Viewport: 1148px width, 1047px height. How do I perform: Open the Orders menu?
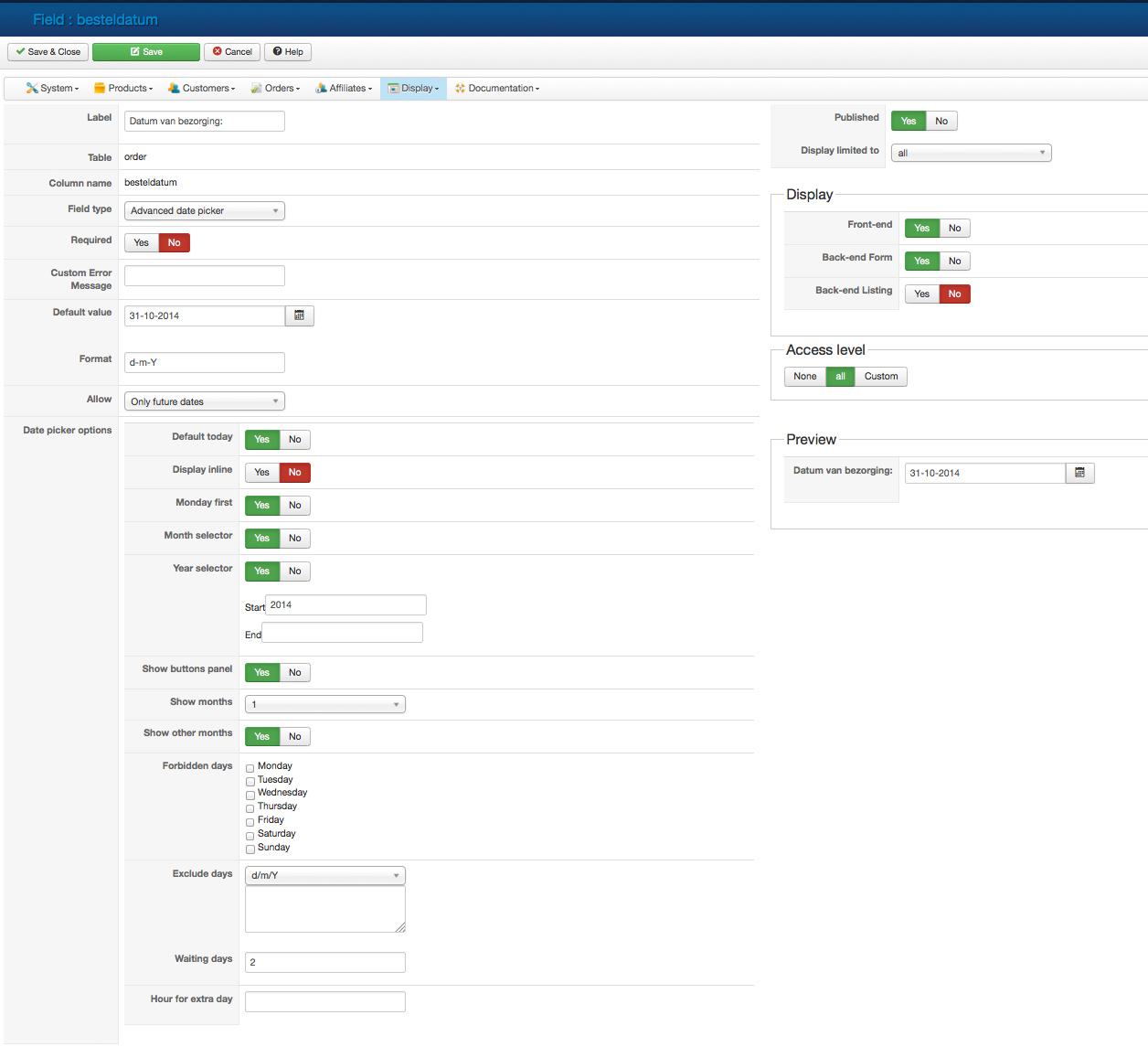[276, 89]
